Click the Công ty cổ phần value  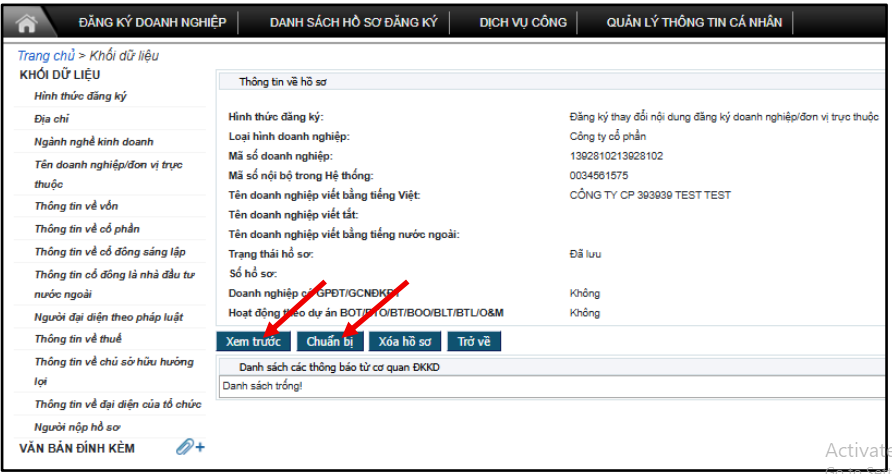coord(608,137)
